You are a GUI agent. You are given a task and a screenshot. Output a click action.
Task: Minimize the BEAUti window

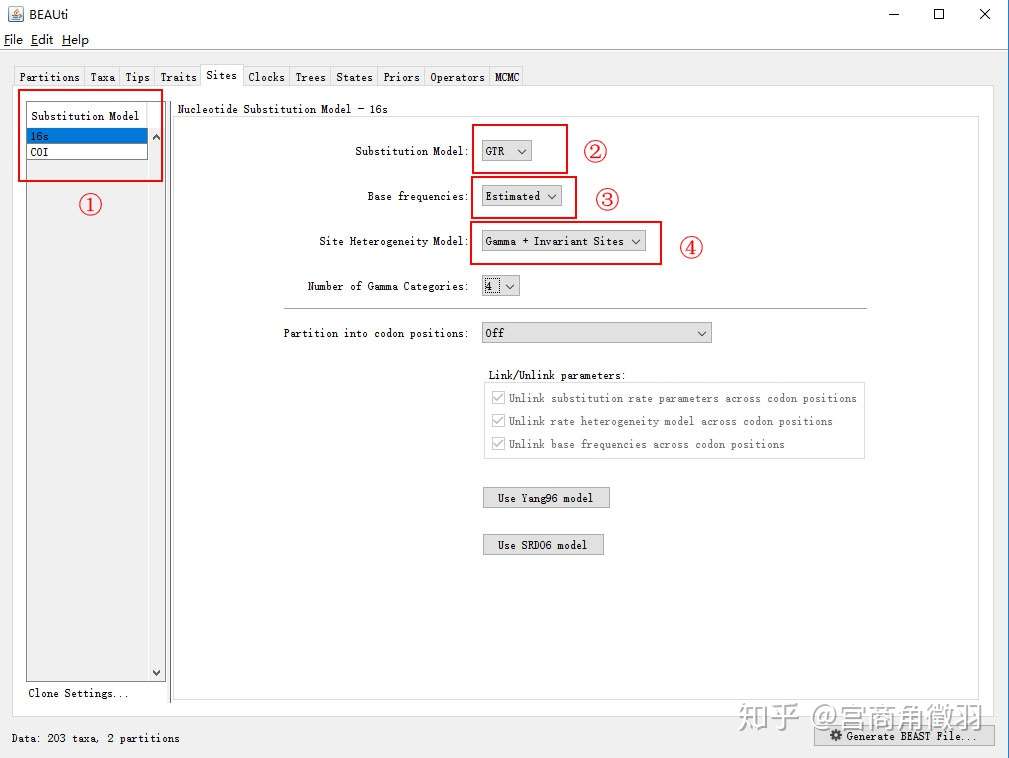click(x=894, y=14)
